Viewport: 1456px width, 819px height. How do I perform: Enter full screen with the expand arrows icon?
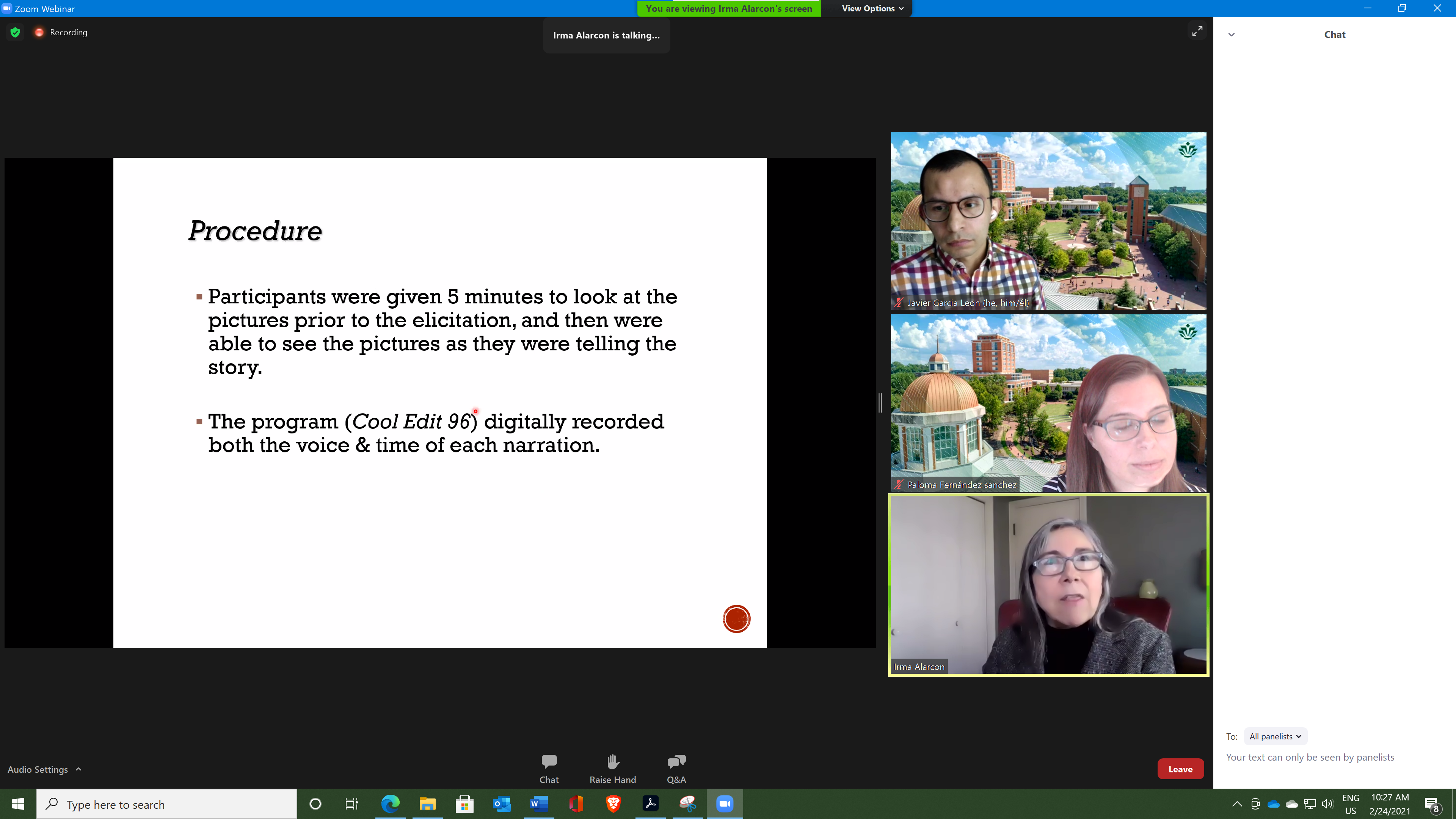[x=1197, y=31]
